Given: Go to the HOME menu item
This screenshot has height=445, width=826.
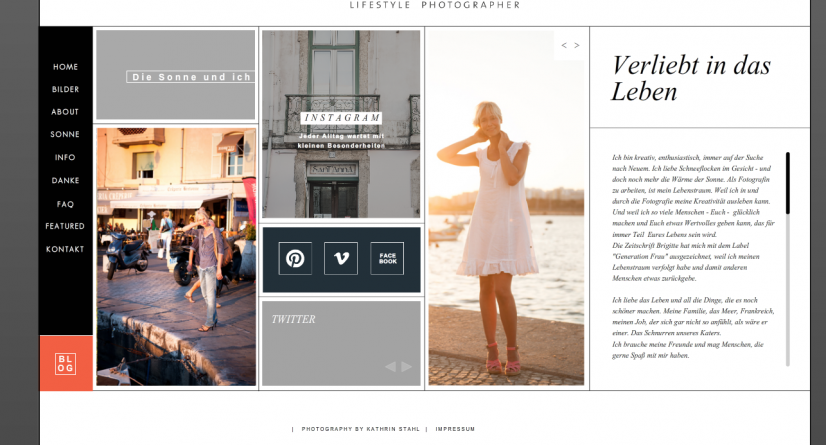Looking at the screenshot, I should coord(66,67).
